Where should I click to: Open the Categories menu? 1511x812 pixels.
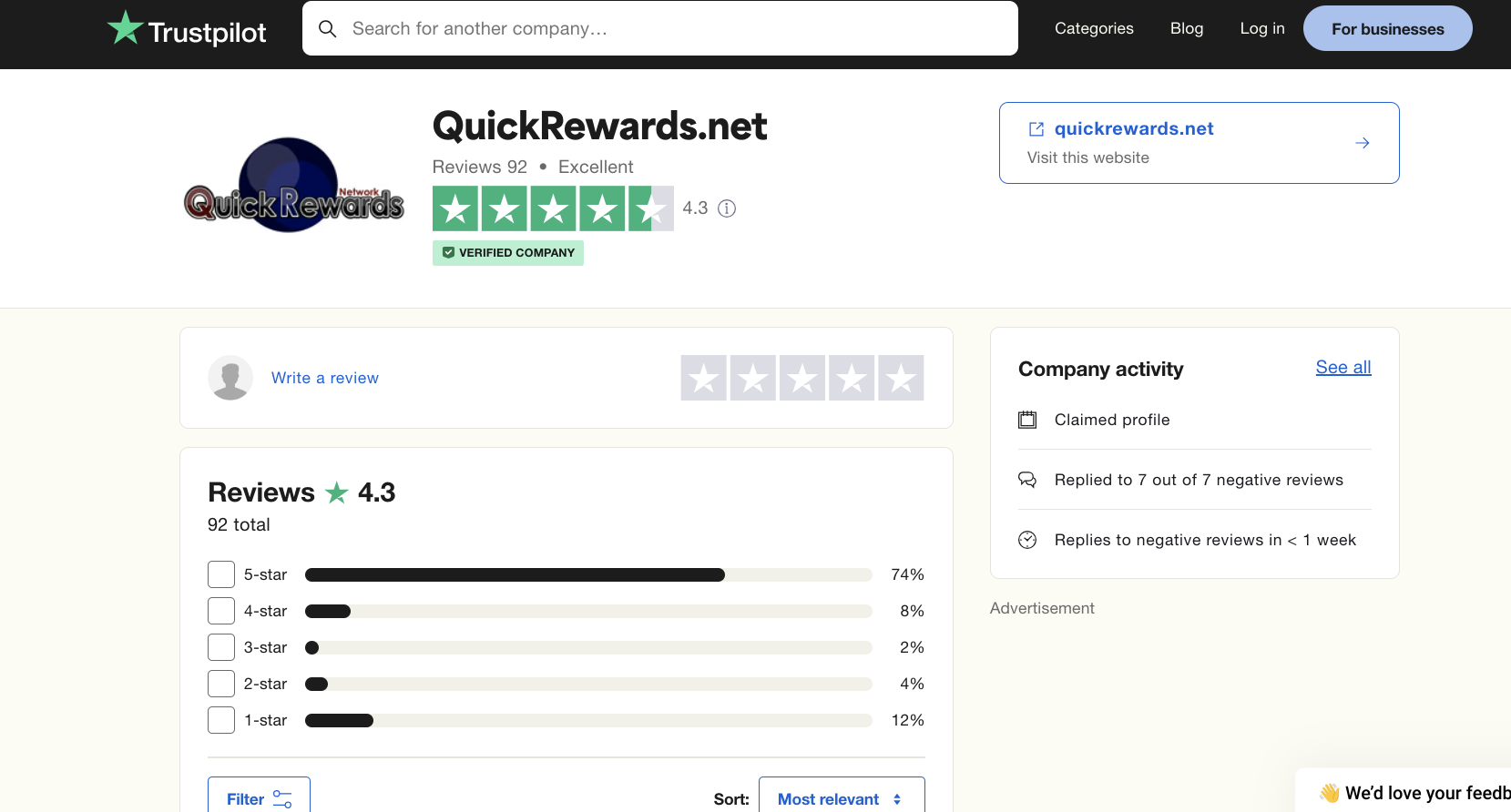tap(1094, 28)
